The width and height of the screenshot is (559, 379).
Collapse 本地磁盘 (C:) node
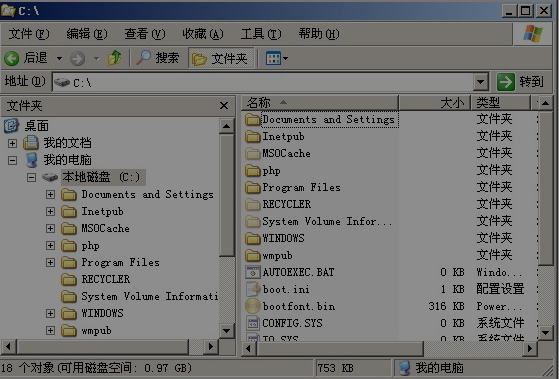click(31, 177)
